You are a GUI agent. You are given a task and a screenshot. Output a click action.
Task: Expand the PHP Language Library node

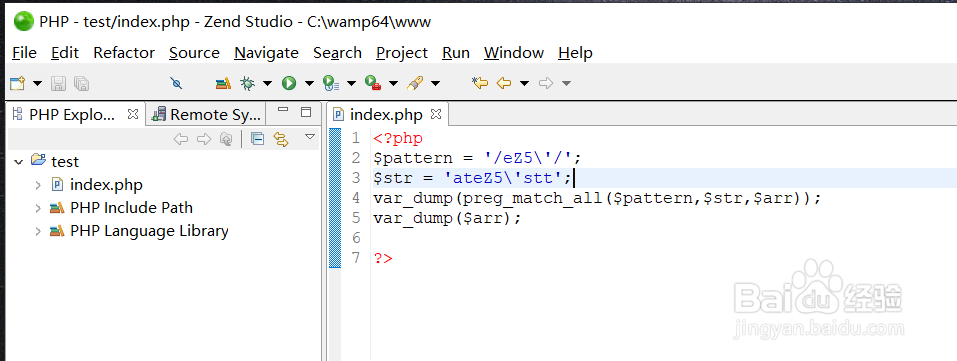click(x=38, y=232)
